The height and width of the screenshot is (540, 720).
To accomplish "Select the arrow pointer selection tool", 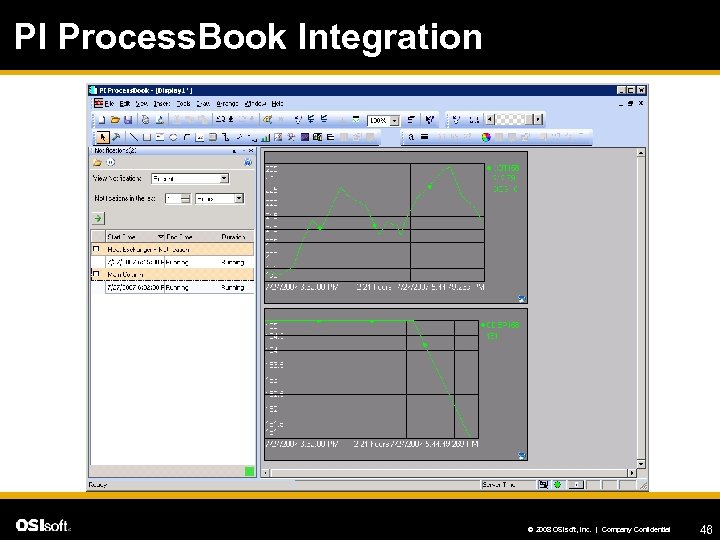I will point(103,137).
